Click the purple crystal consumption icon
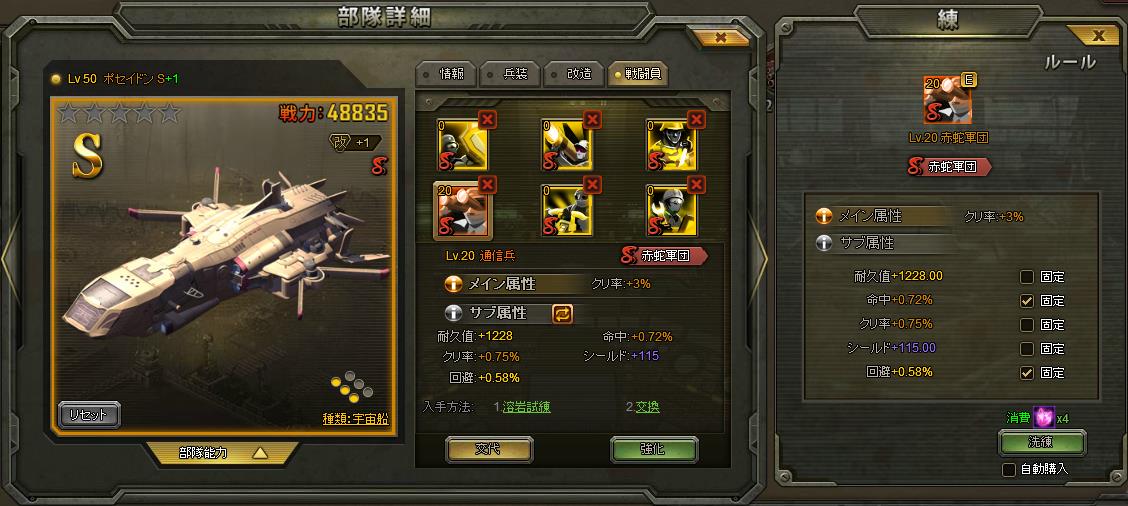Screen dimensions: 1128x506 (1044, 416)
